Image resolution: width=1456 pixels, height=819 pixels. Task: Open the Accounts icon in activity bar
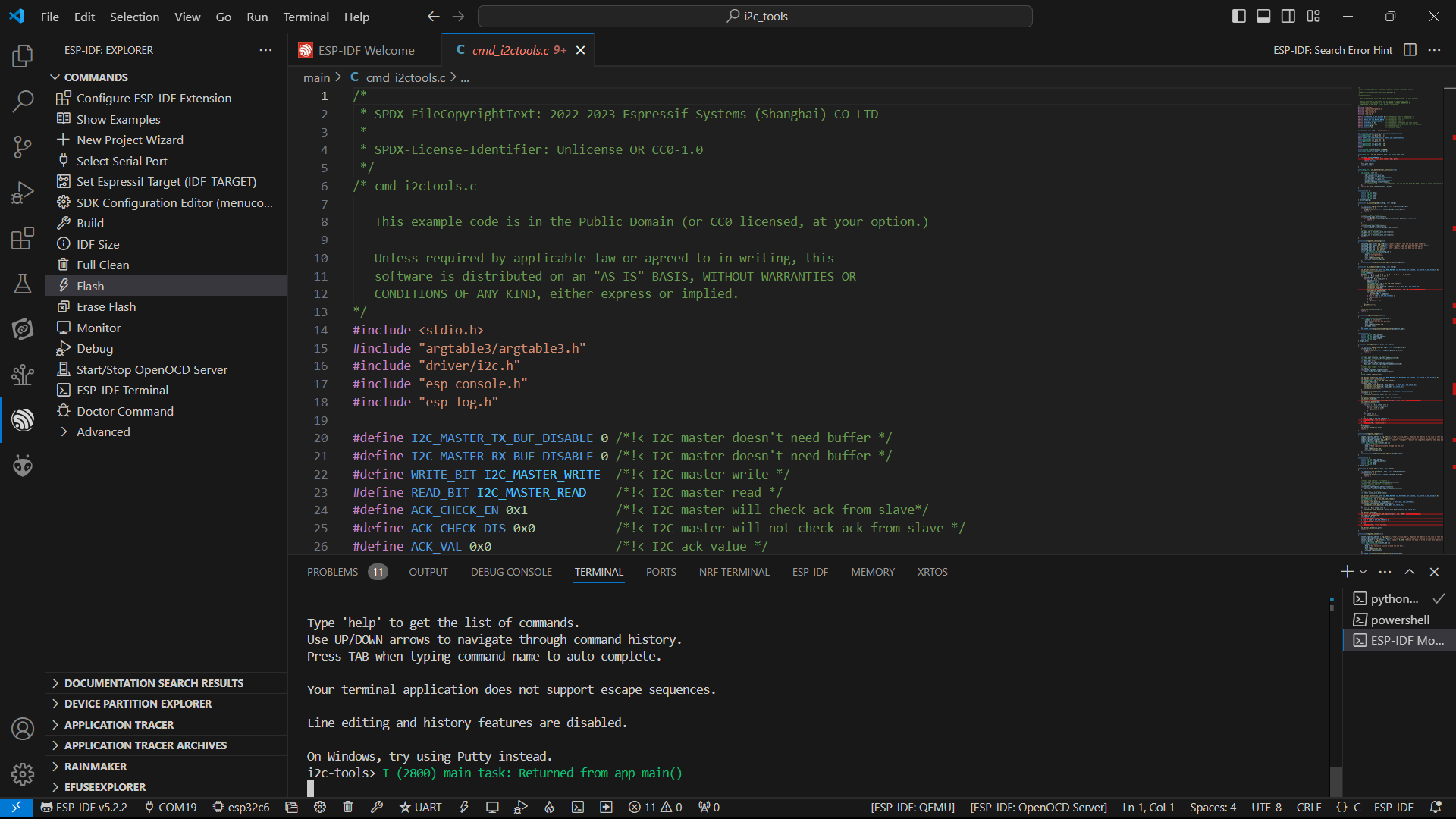point(23,729)
